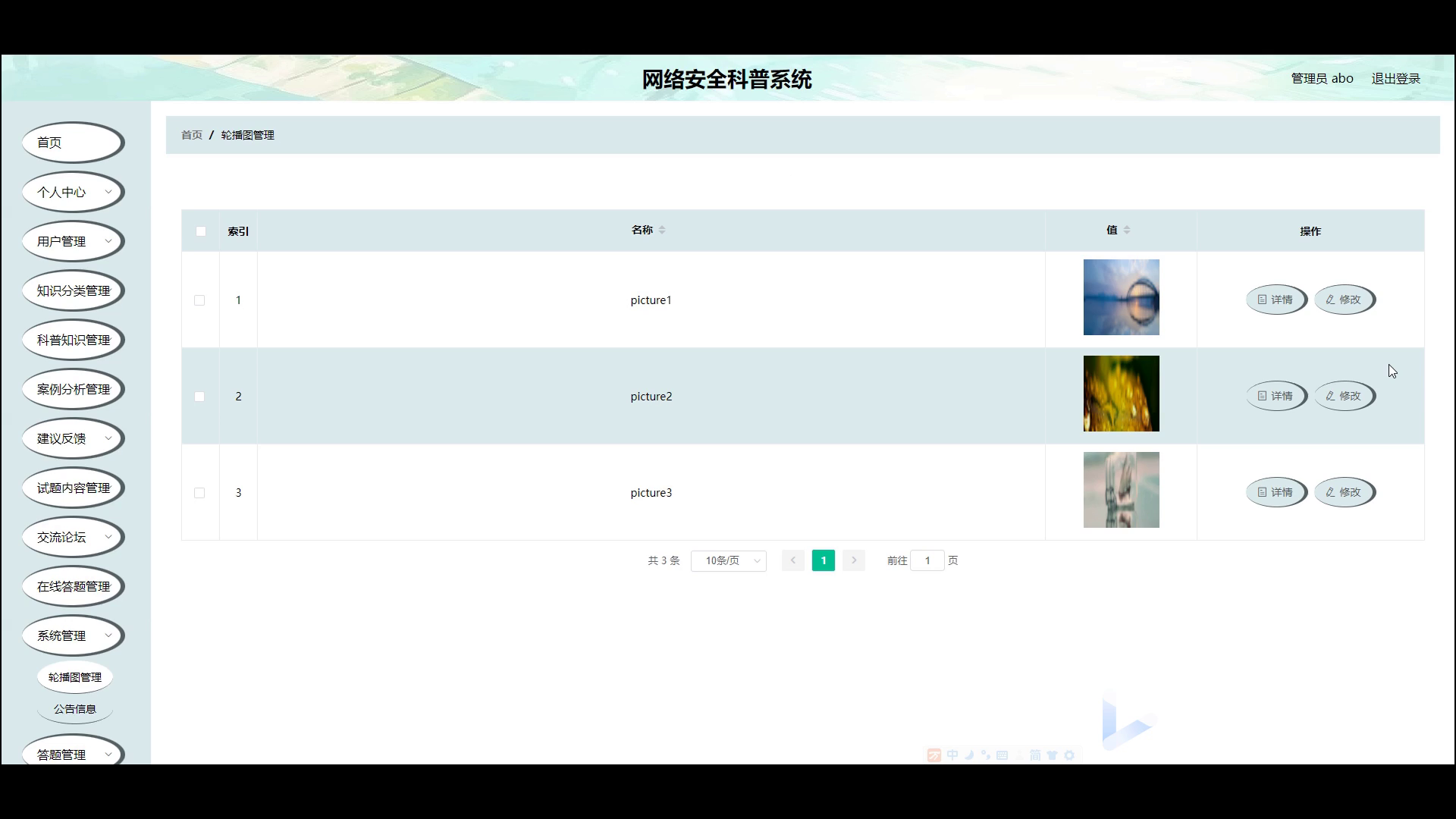Click the 修改 button for picture1
Viewport: 1456px width, 819px height.
pyautogui.click(x=1345, y=300)
